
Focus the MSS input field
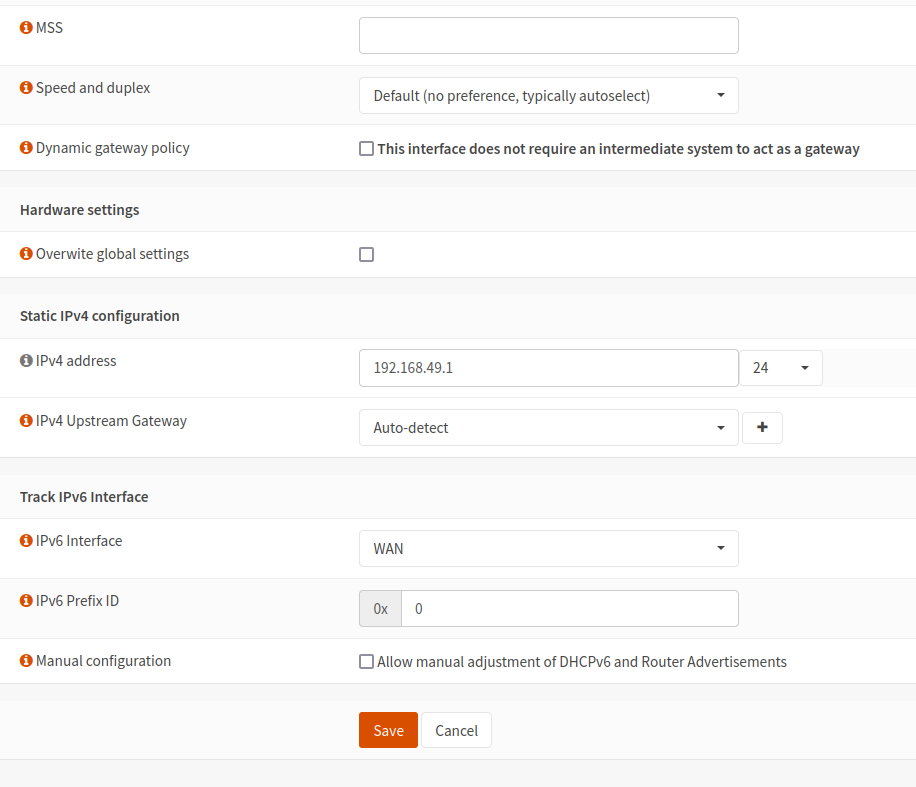pos(548,35)
